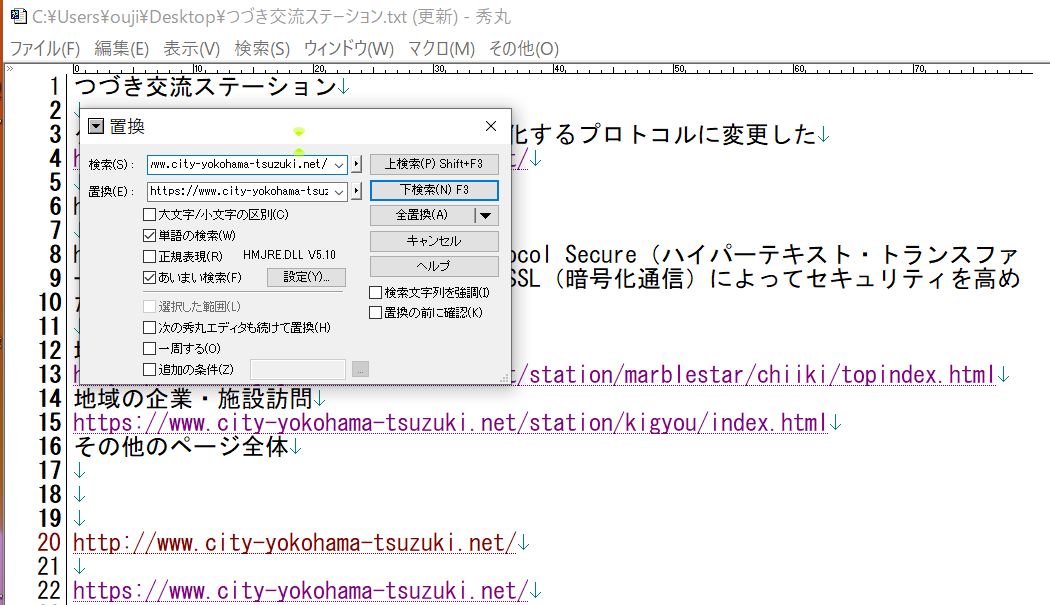Click the kigyou/index.html URL on line 15
Image resolution: width=1050 pixels, height=605 pixels.
tap(451, 423)
